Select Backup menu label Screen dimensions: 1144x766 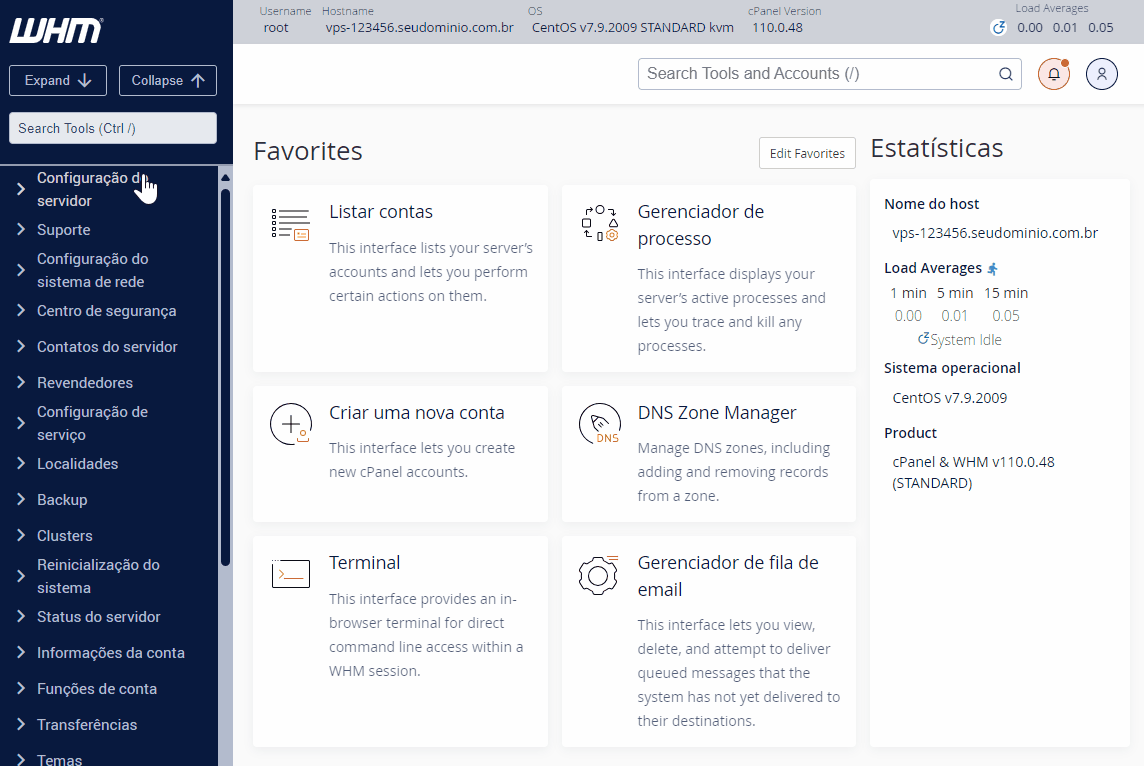[62, 500]
